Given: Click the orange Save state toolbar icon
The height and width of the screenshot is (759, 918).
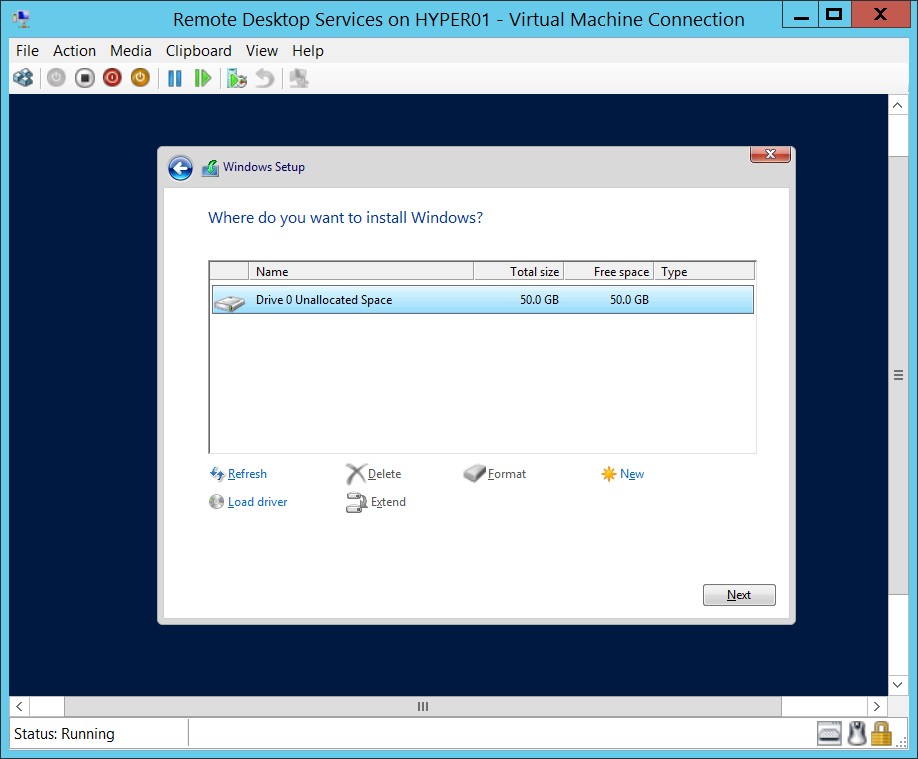Looking at the screenshot, I should coord(140,78).
